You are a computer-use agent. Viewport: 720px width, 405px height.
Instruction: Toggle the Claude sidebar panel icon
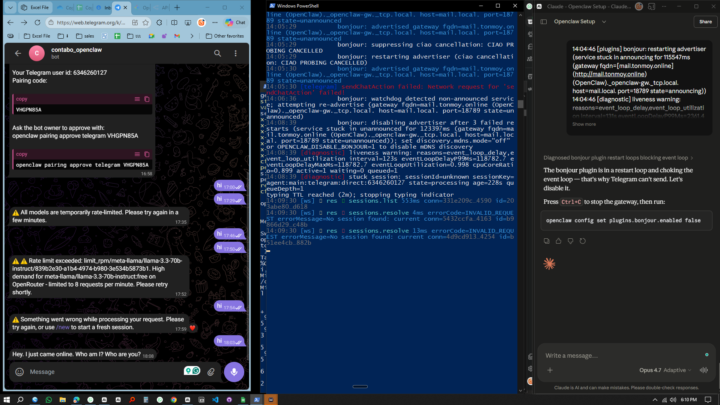click(544, 22)
